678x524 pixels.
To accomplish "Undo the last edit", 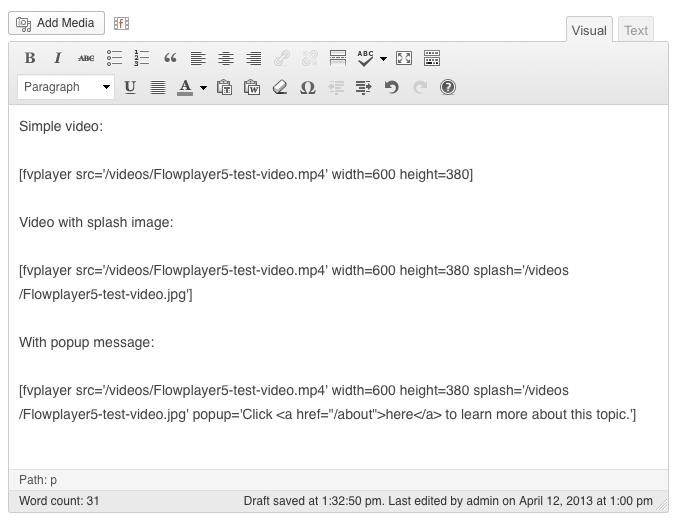I will [392, 87].
